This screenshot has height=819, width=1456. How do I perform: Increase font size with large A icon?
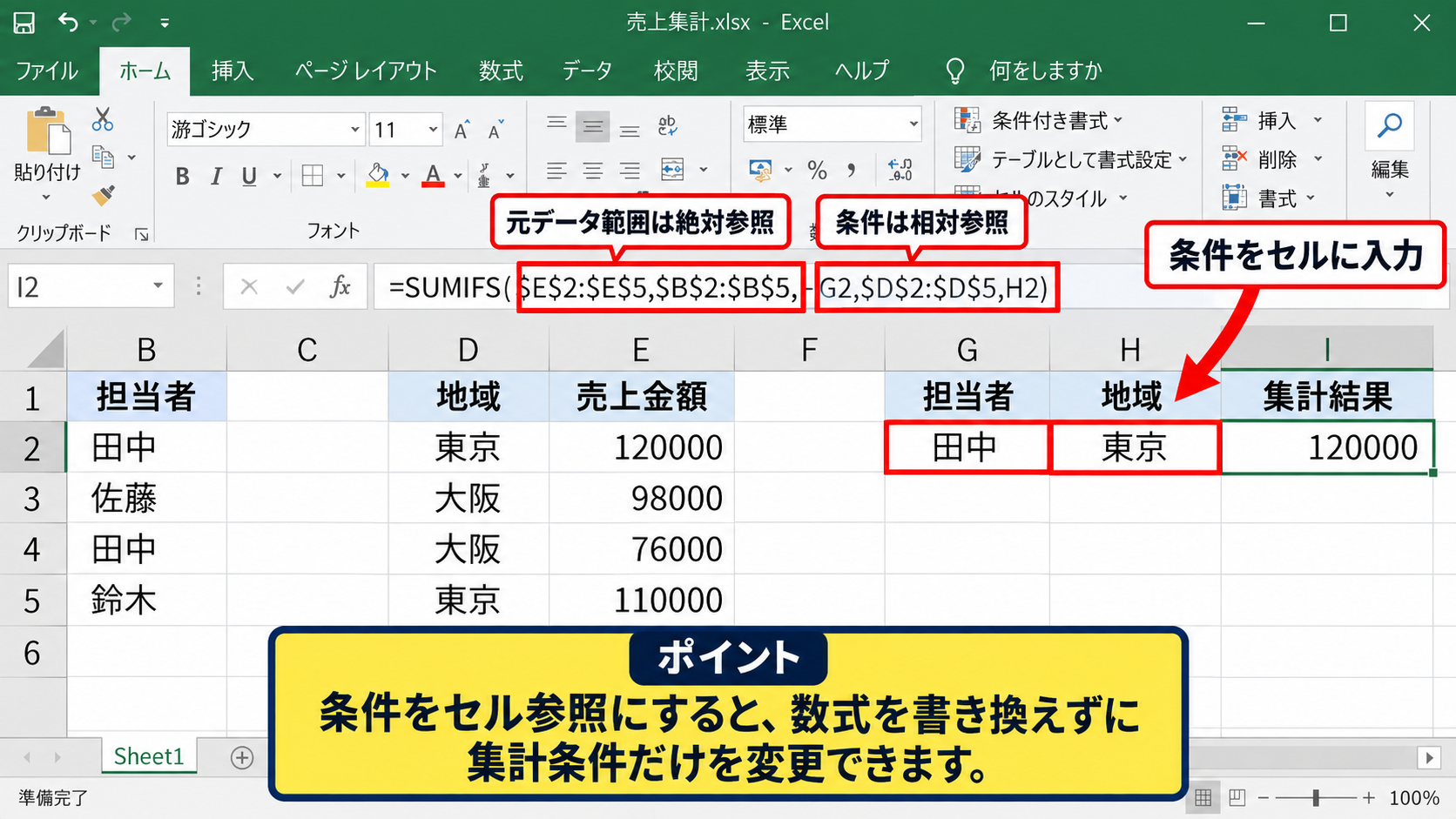pos(462,130)
